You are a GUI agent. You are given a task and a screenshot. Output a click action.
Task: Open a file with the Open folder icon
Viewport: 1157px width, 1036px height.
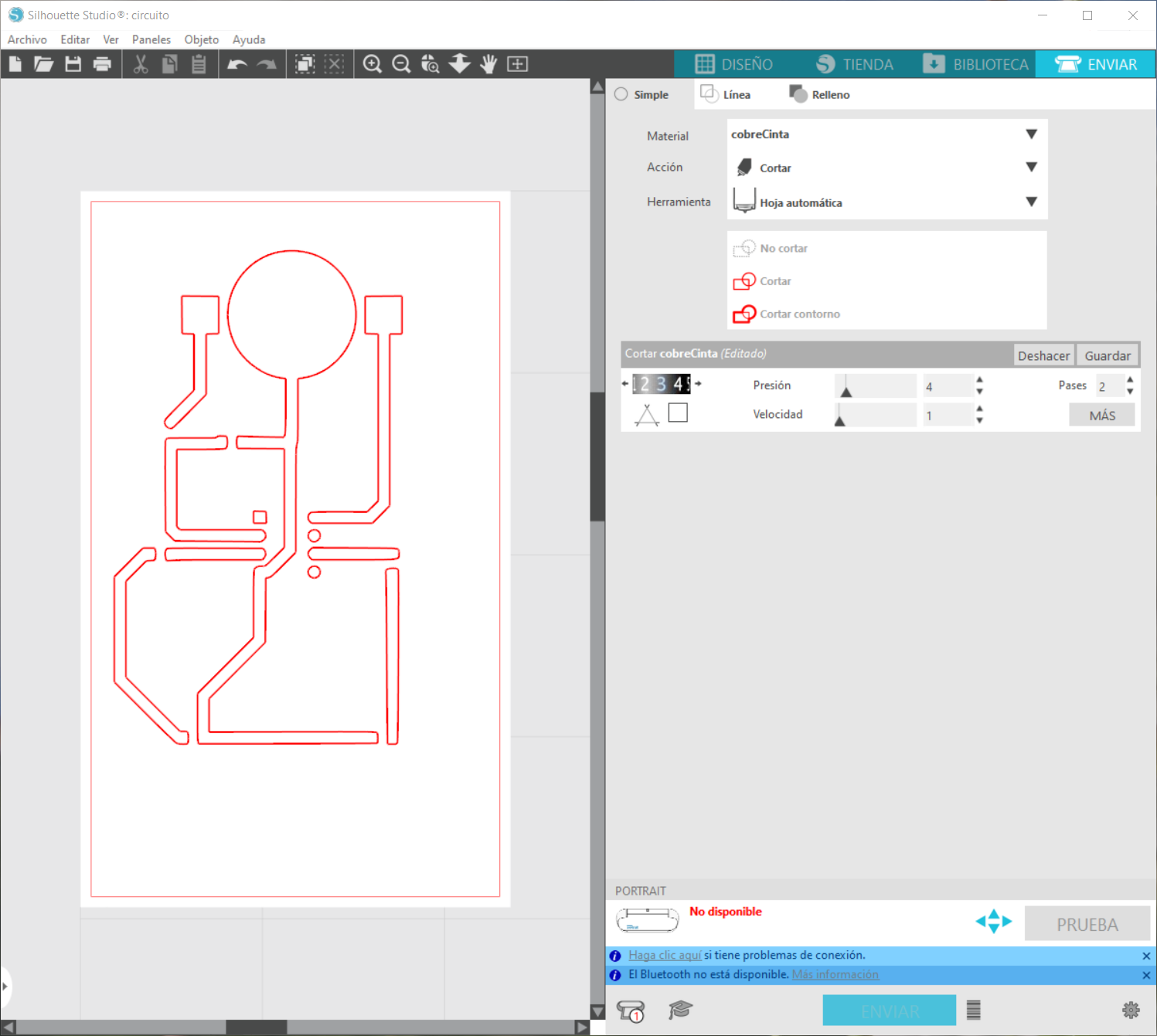44,64
